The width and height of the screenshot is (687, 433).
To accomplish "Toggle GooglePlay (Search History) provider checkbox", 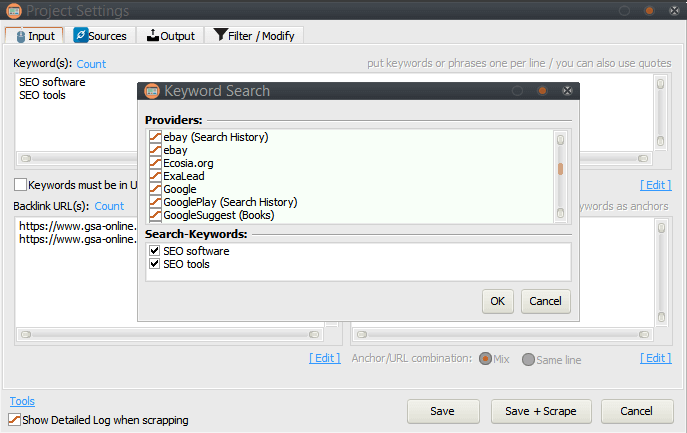I will [x=155, y=202].
